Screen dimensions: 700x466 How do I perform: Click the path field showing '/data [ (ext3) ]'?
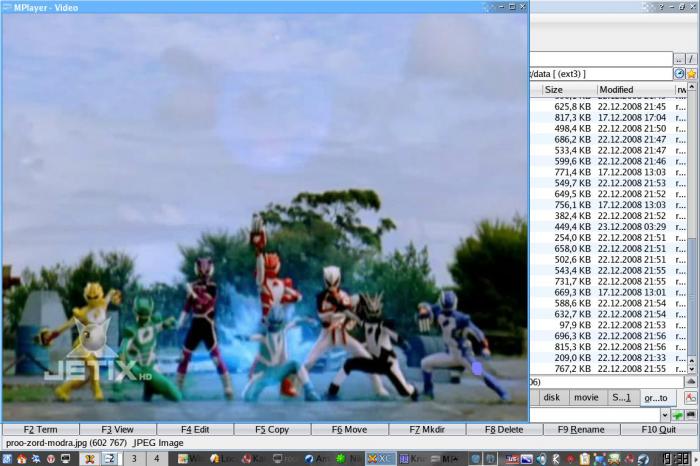point(601,74)
